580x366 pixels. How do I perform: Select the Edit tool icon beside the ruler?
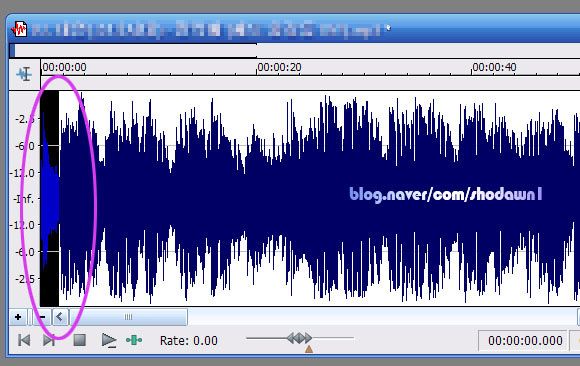click(x=24, y=74)
